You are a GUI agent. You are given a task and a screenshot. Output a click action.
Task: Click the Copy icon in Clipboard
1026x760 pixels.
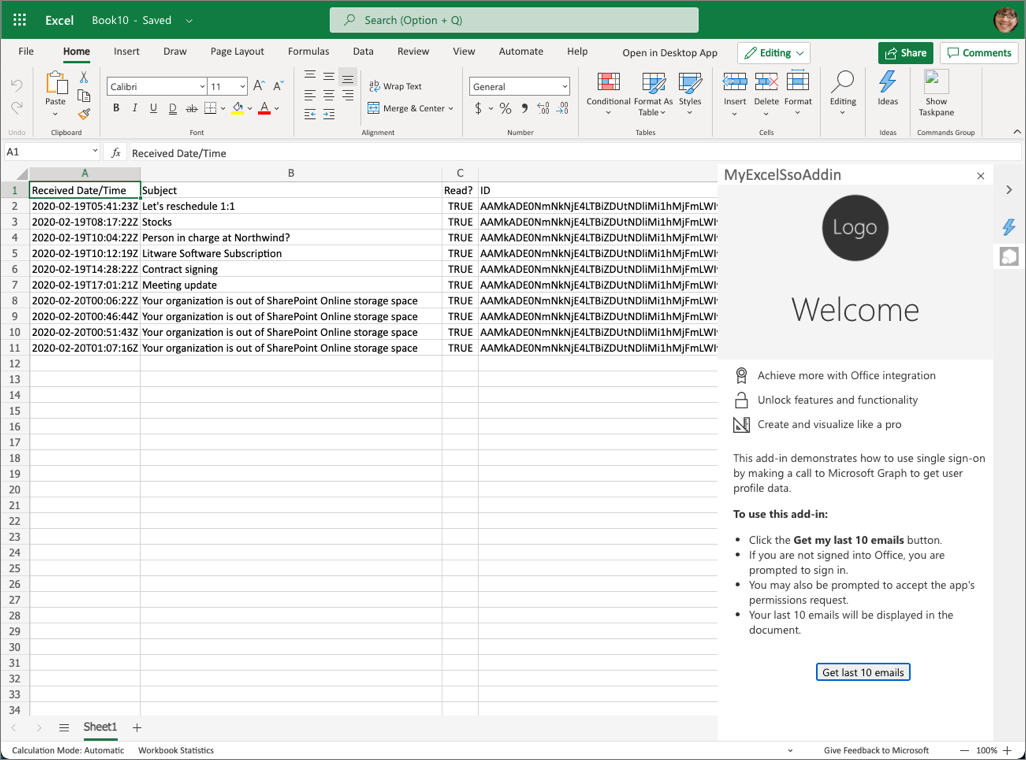[x=84, y=96]
